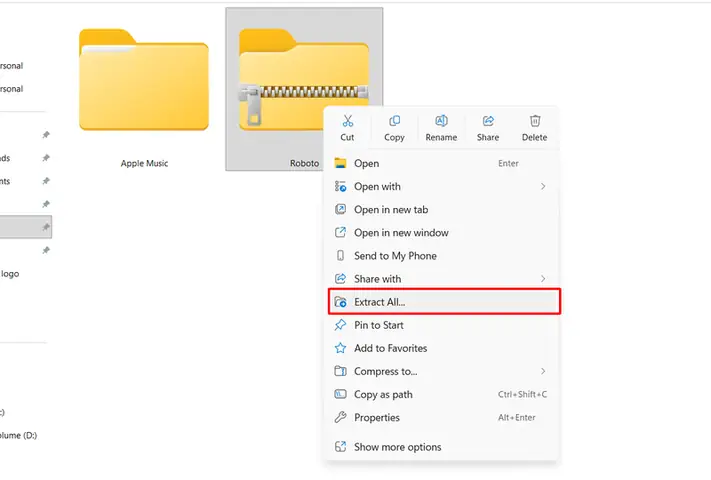Click the Roboto file name label

(x=304, y=163)
